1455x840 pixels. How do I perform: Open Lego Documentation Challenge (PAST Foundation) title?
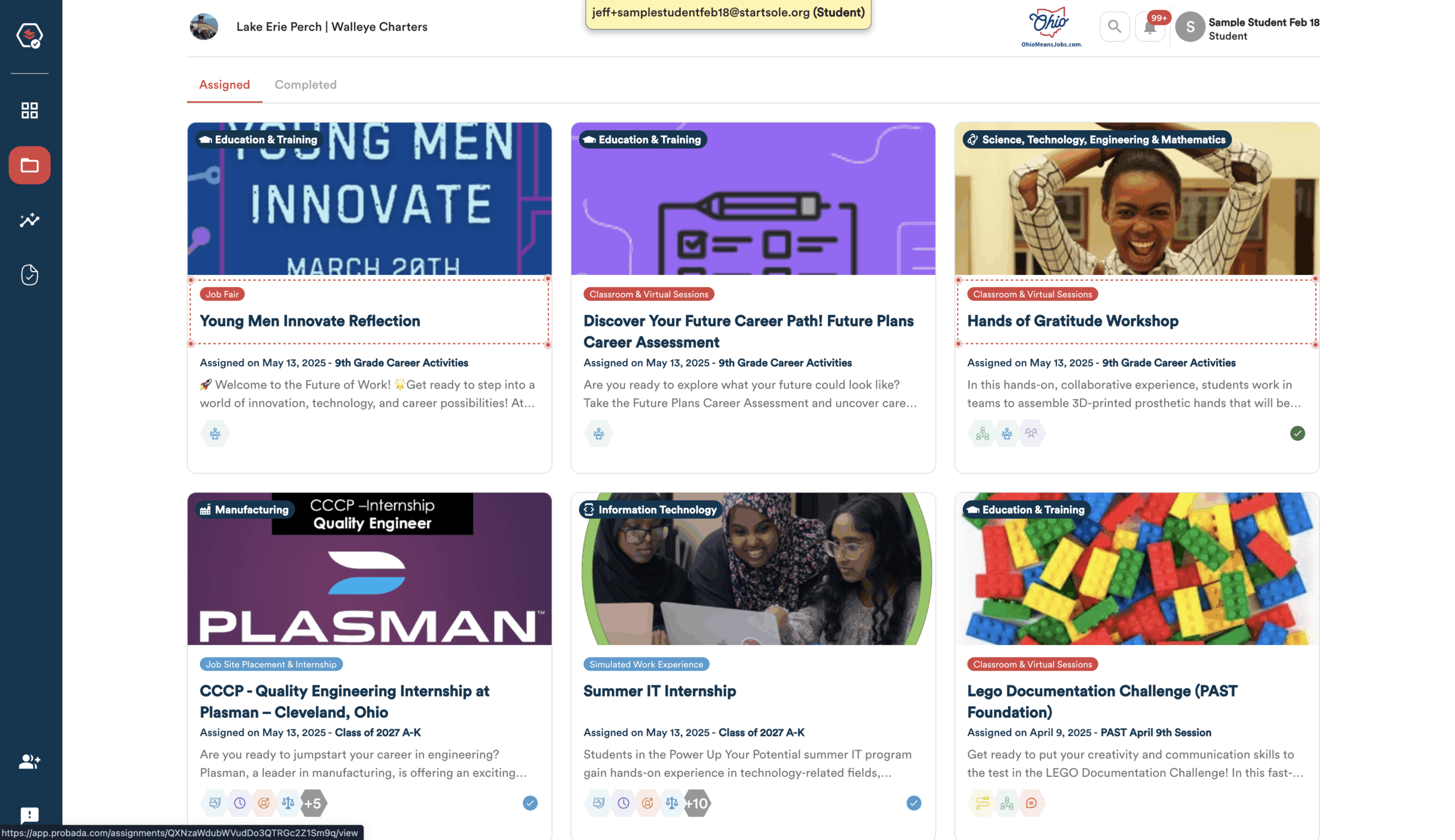[1101, 701]
